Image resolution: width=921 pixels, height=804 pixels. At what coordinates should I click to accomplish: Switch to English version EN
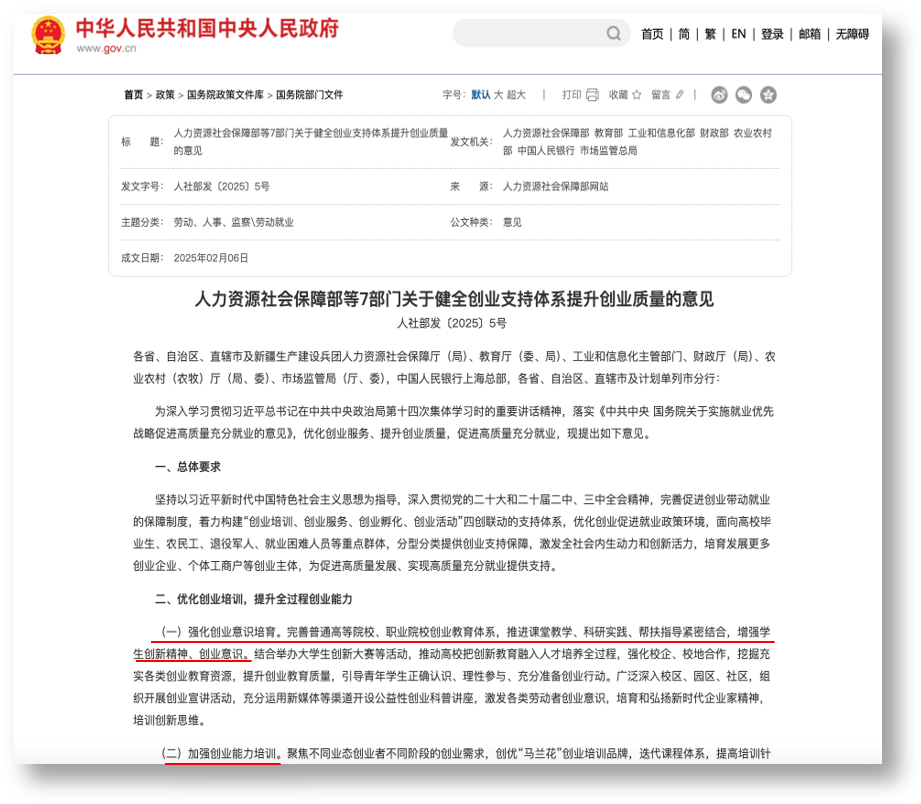point(738,34)
